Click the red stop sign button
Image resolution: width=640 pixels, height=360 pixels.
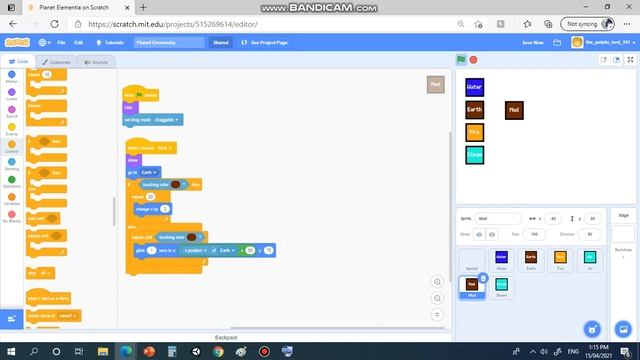pyautogui.click(x=473, y=60)
